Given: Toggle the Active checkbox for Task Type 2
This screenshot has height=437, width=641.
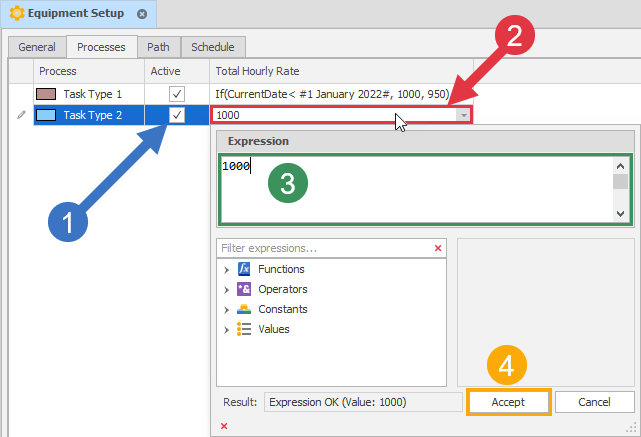Looking at the screenshot, I should click(x=177, y=115).
